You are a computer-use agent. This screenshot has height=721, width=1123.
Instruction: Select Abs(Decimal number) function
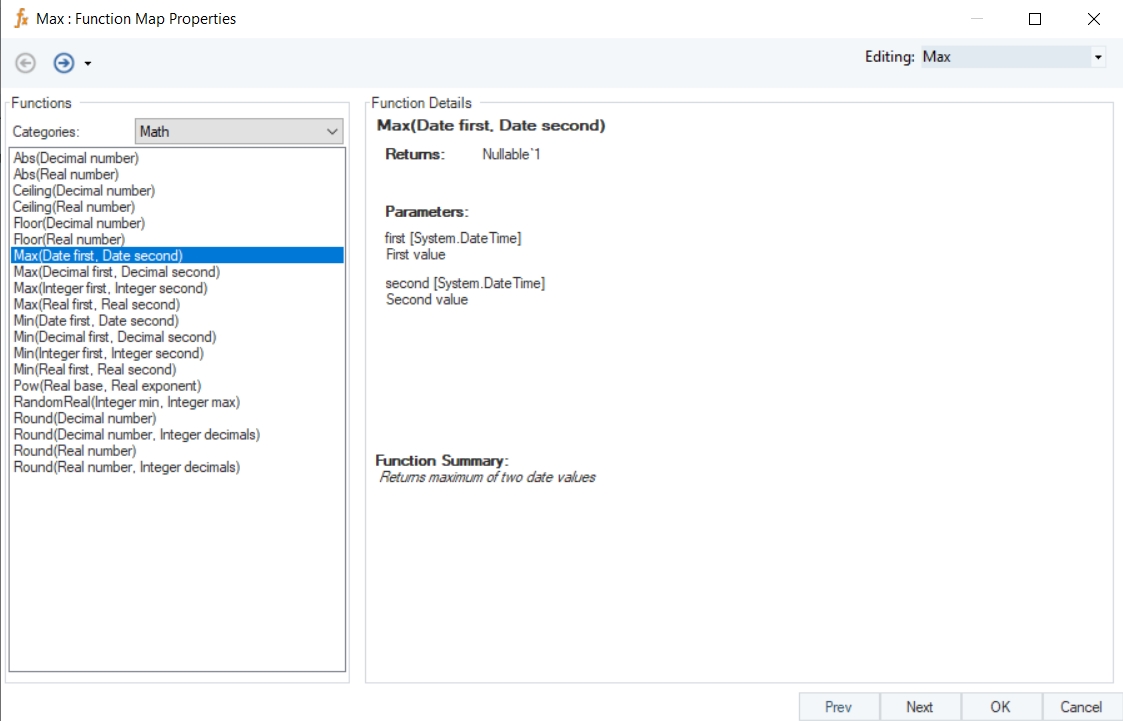[76, 158]
